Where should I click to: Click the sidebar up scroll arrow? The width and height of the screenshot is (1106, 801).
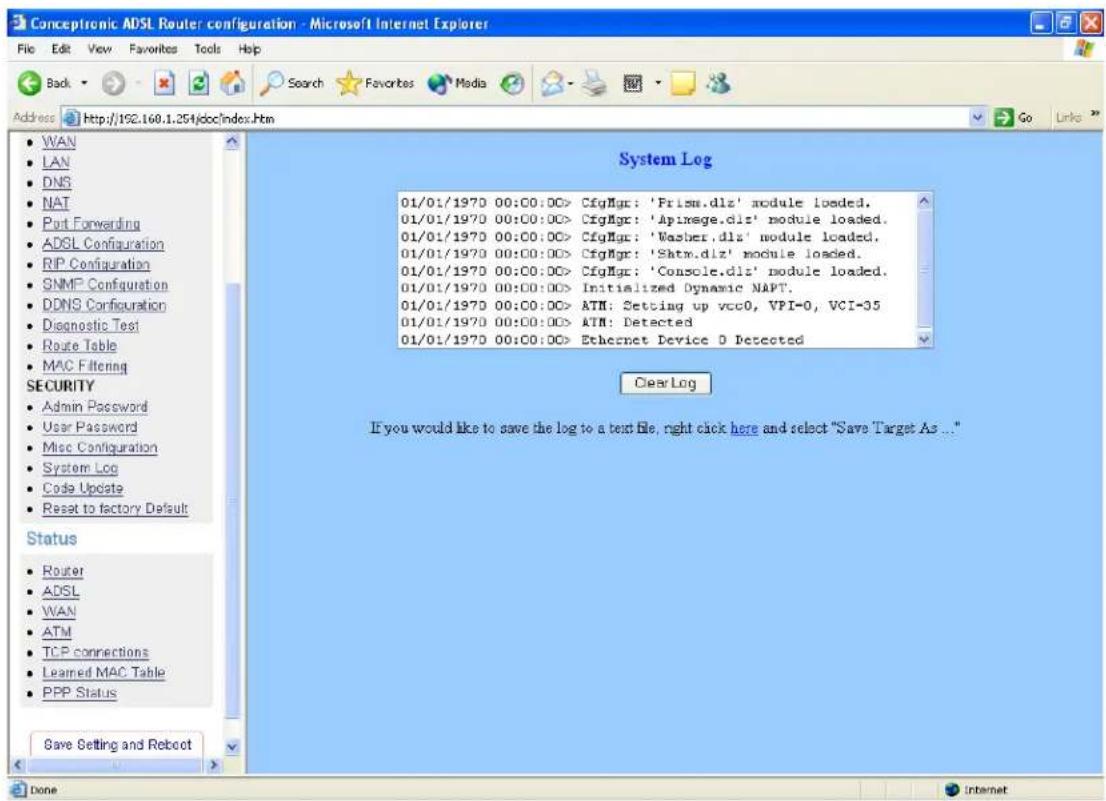[232, 142]
